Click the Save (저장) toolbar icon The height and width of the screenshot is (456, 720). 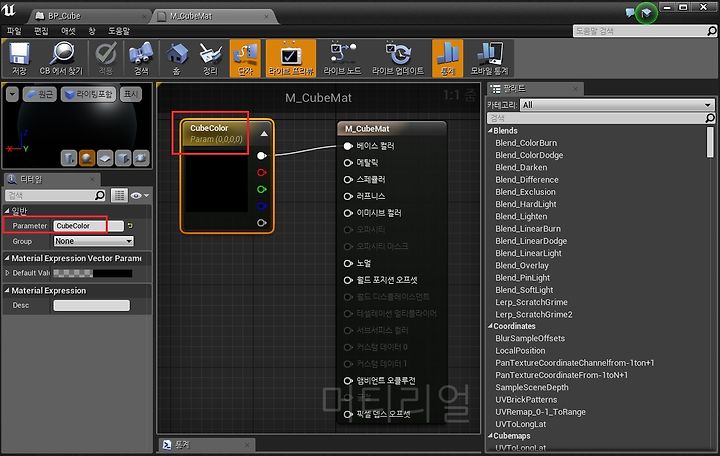pos(19,58)
